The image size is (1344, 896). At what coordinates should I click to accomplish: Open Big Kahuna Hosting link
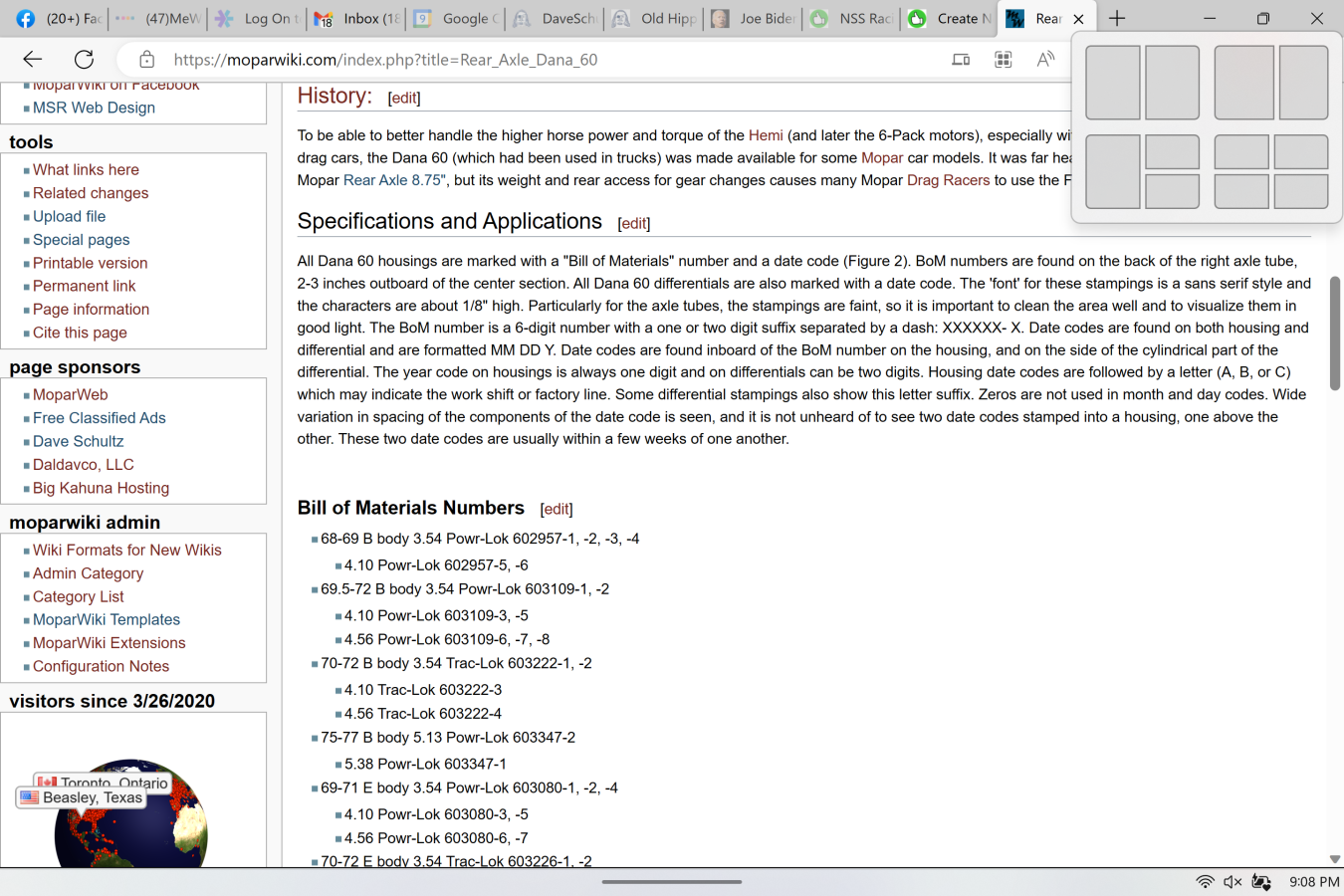tap(101, 488)
